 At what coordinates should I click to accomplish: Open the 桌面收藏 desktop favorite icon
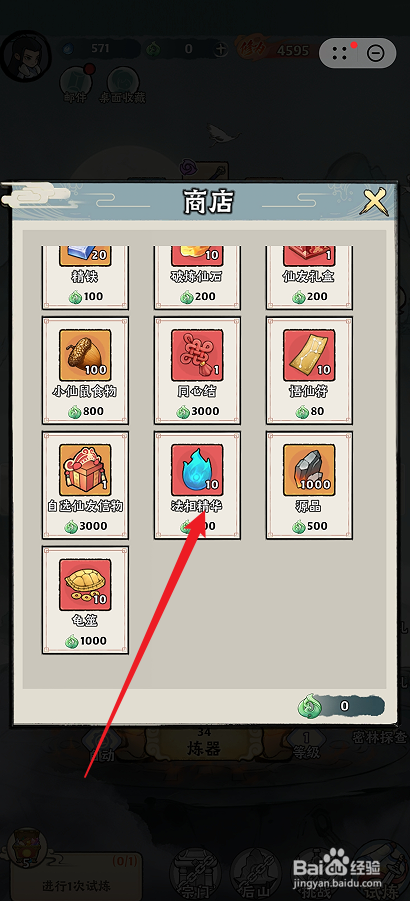[120, 85]
